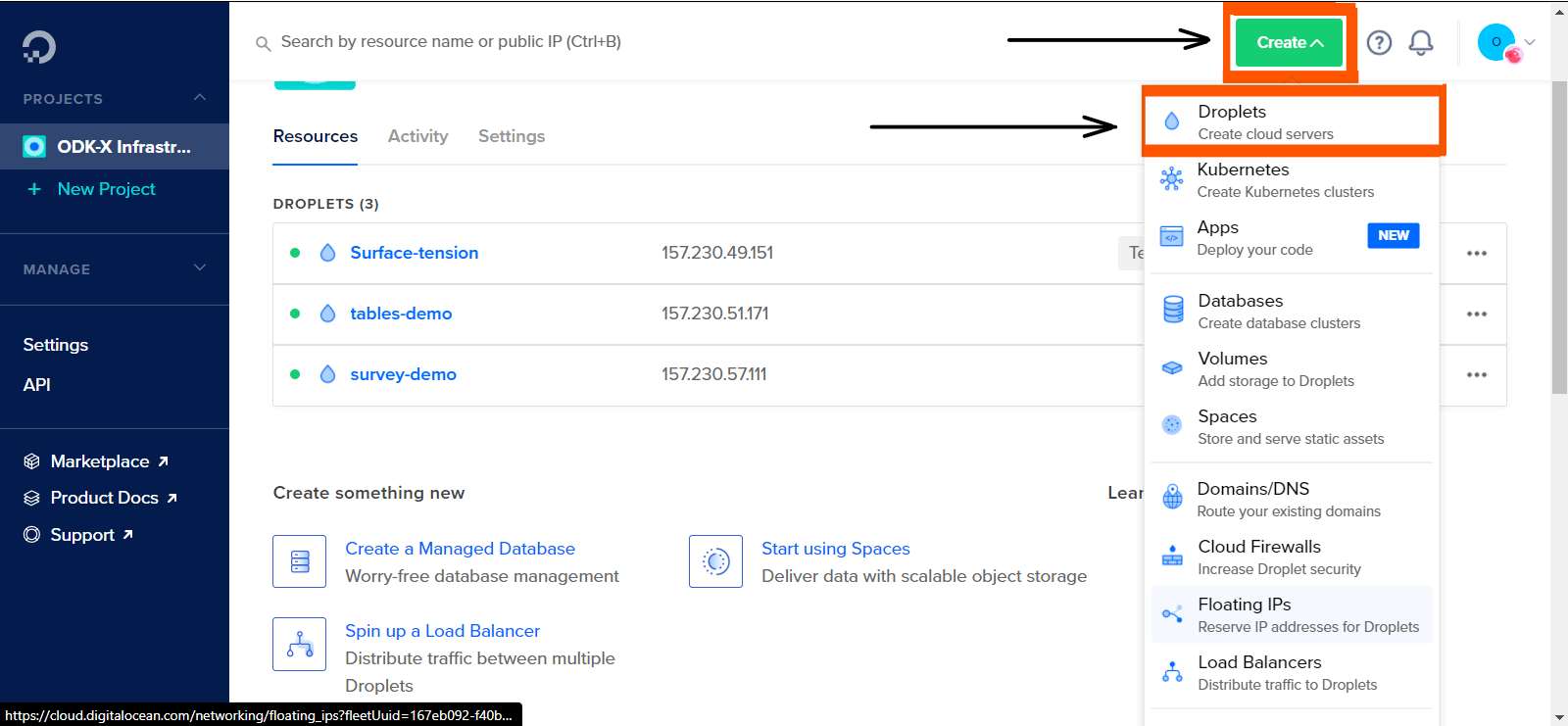
Task: Open API in the sidebar
Action: (37, 385)
